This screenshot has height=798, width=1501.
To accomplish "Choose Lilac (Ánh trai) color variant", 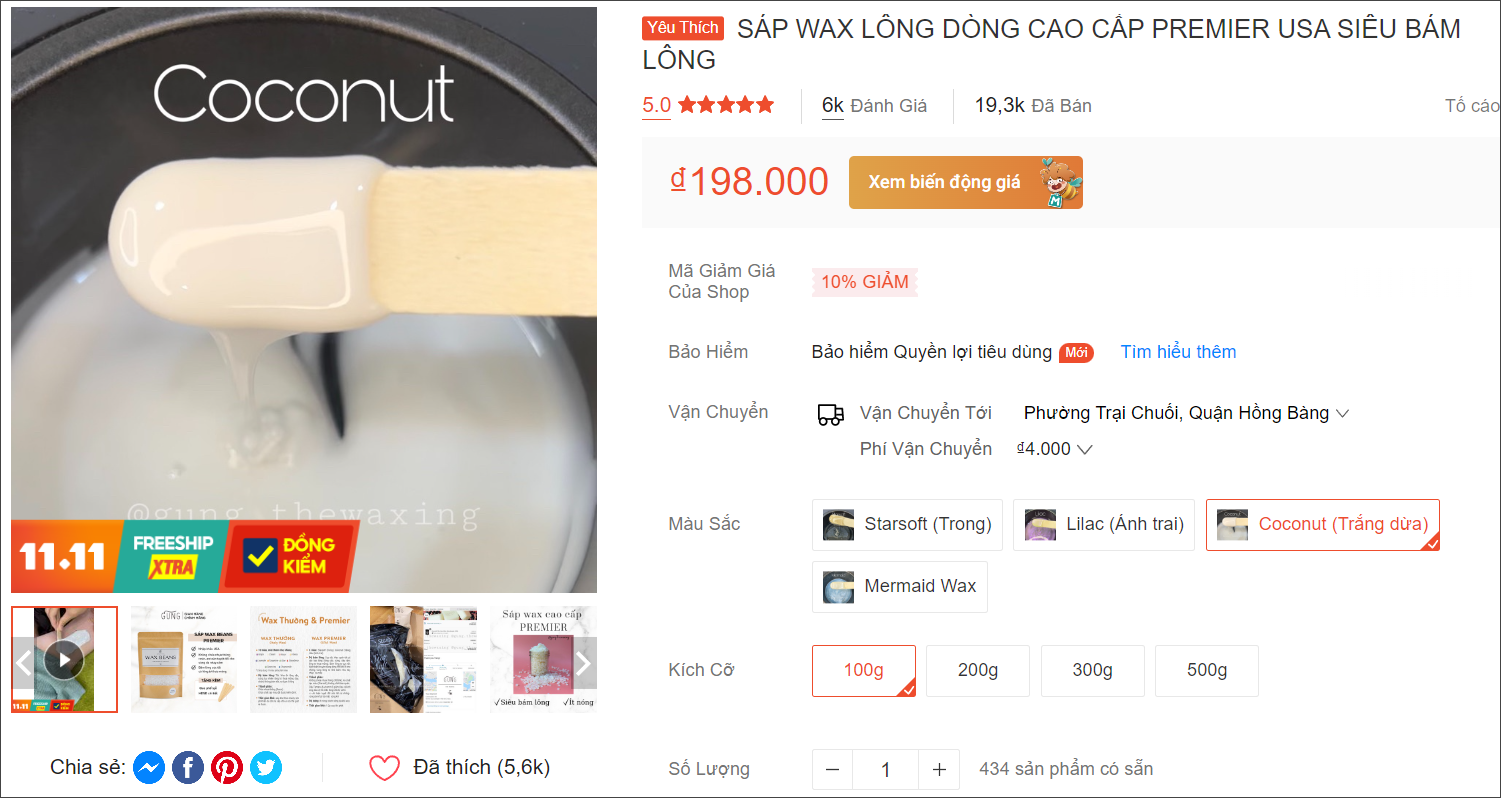I will pyautogui.click(x=1103, y=525).
